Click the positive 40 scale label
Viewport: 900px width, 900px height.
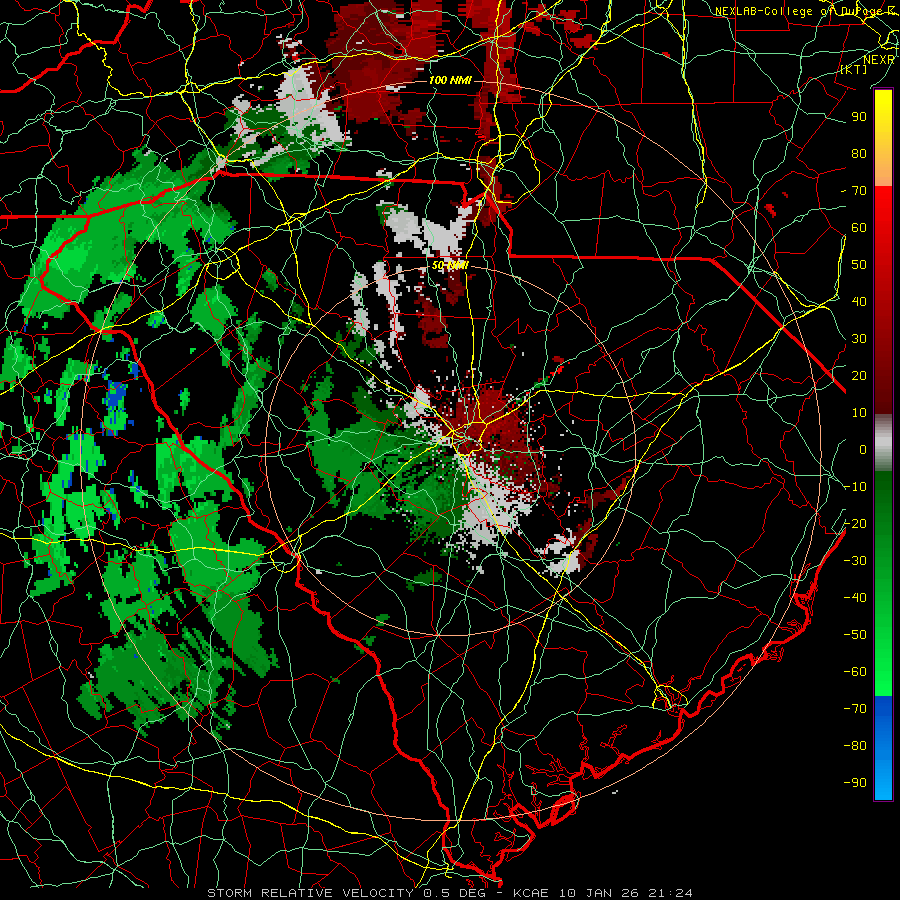859,301
